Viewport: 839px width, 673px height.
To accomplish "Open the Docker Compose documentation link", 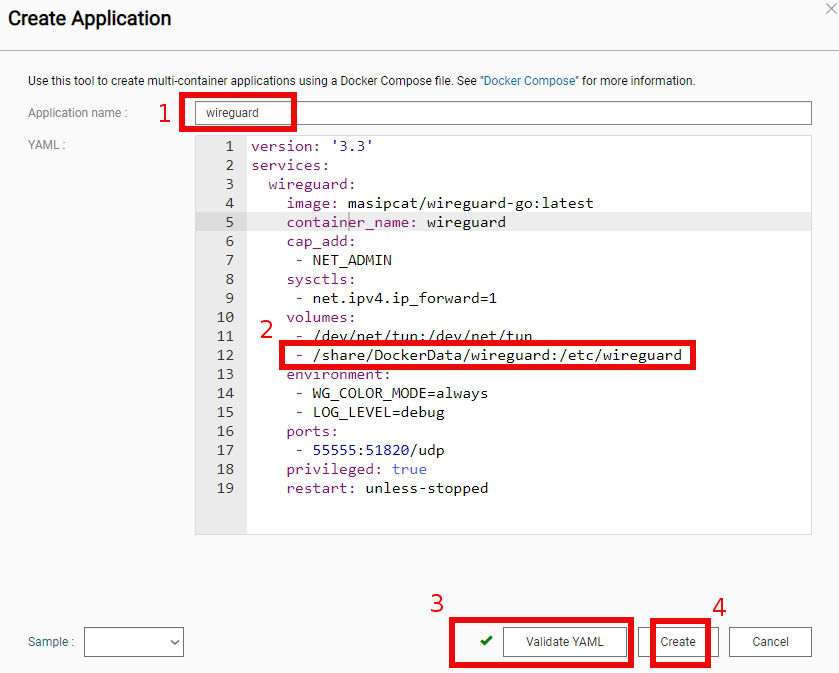I will click(x=530, y=80).
